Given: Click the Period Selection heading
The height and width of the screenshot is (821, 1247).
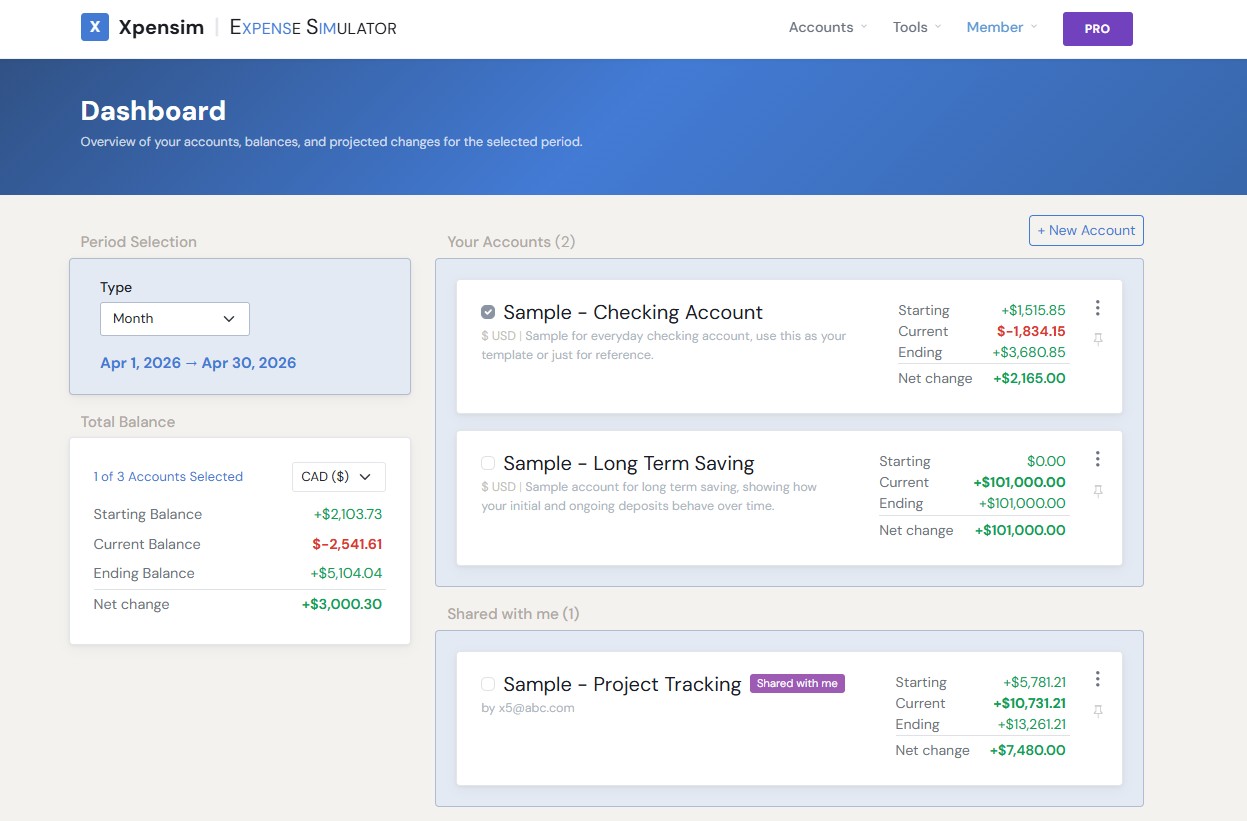Looking at the screenshot, I should point(138,242).
